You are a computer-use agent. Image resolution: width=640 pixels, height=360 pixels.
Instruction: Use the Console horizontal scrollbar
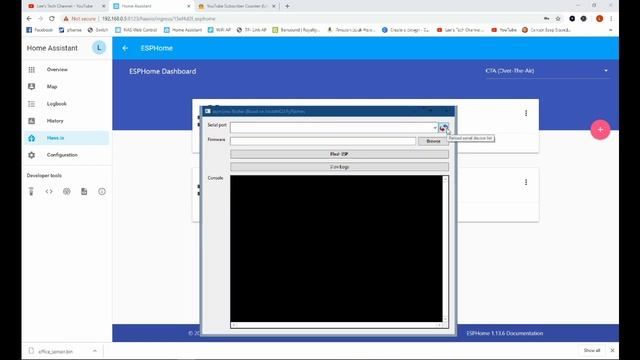coord(336,325)
